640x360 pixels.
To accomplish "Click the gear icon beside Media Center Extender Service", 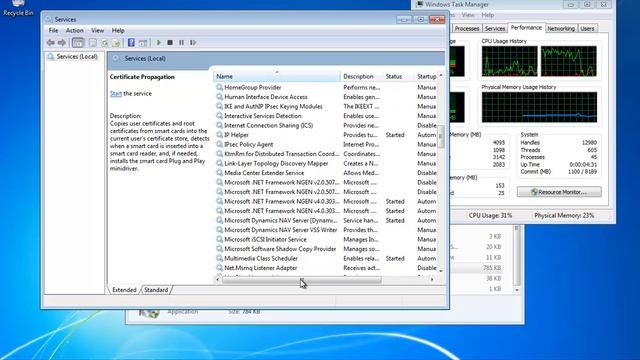I will [x=220, y=173].
